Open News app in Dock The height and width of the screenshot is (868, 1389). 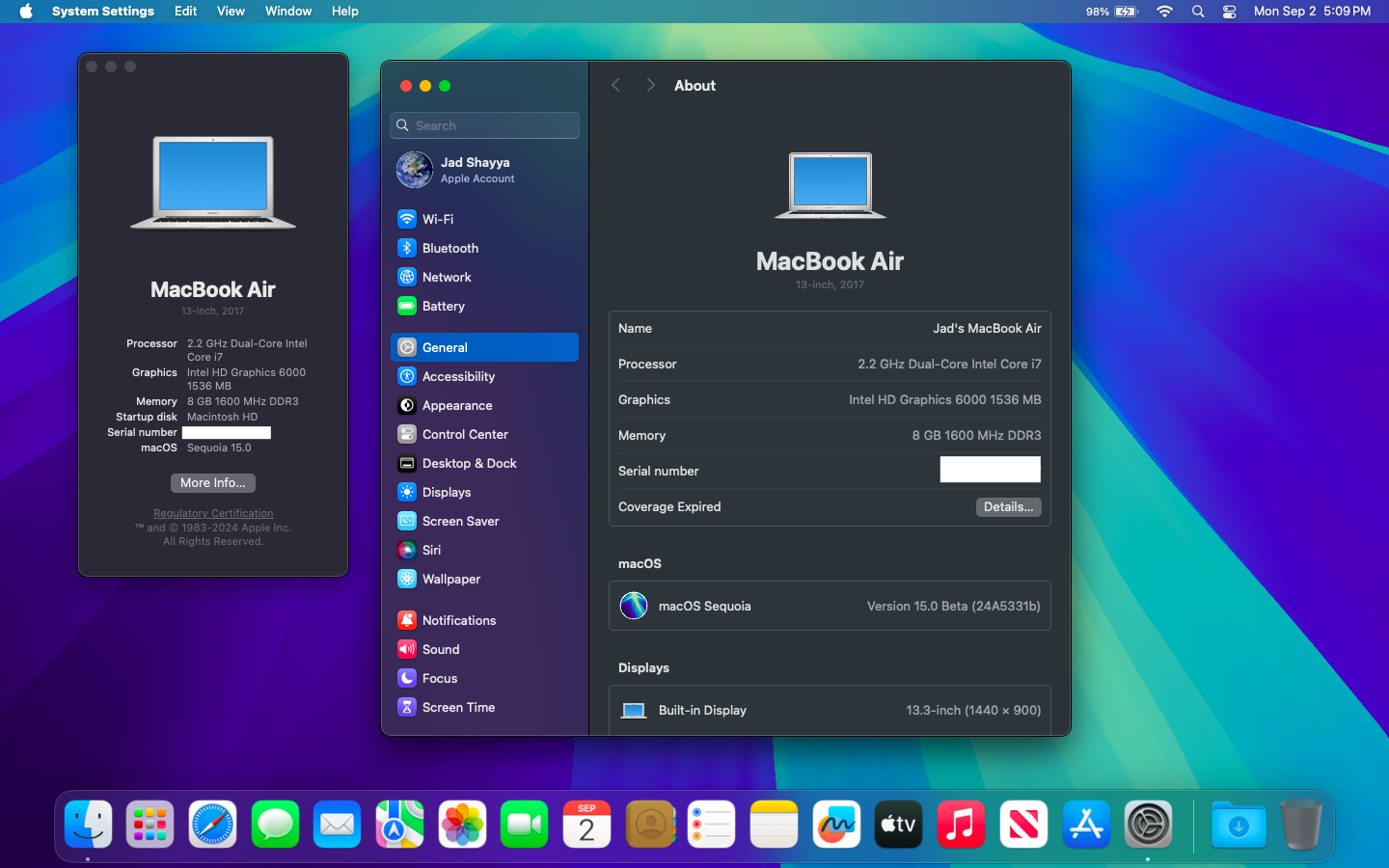tap(1023, 825)
